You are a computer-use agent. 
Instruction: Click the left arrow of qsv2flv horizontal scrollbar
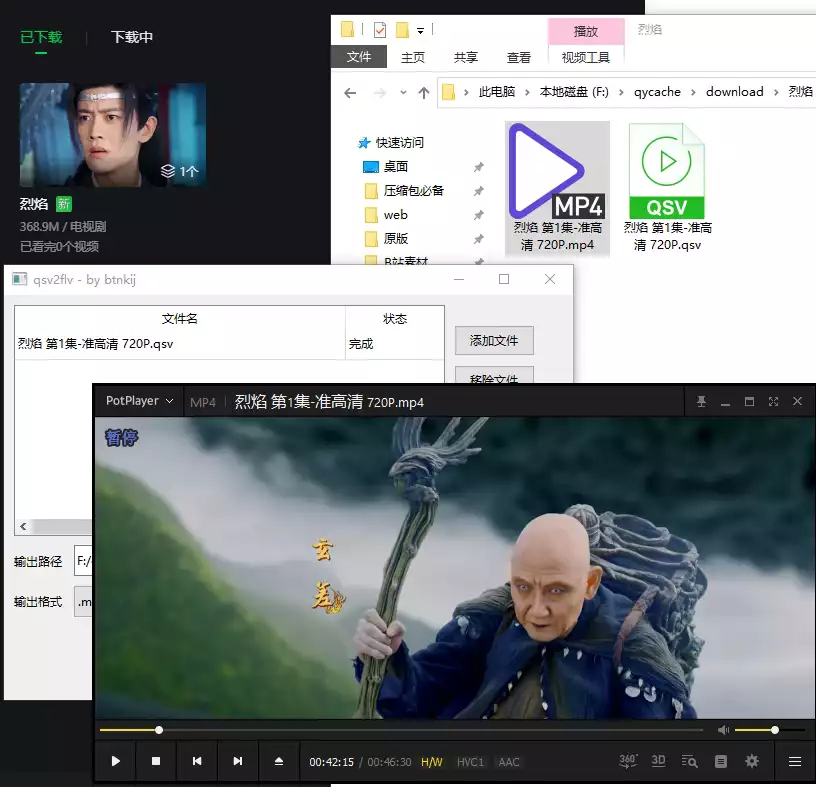tap(23, 526)
